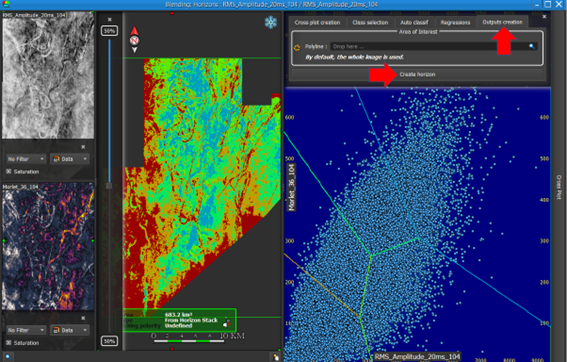The width and height of the screenshot is (567, 362).
Task: Click the Create horizon button
Action: pos(417,74)
